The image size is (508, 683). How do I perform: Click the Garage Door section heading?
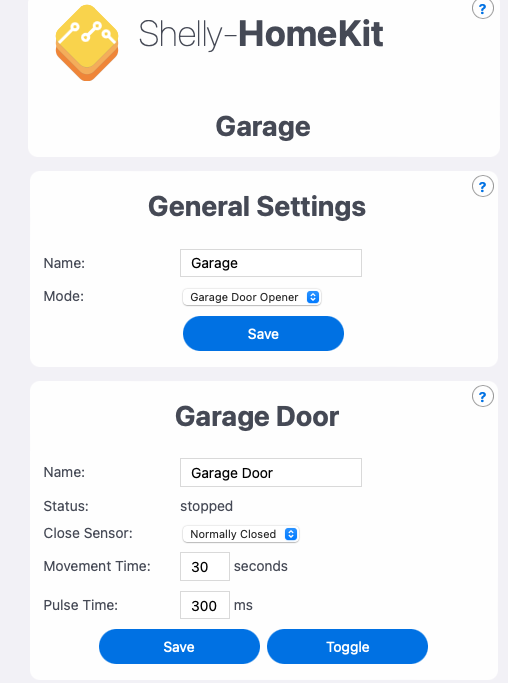pos(257,417)
